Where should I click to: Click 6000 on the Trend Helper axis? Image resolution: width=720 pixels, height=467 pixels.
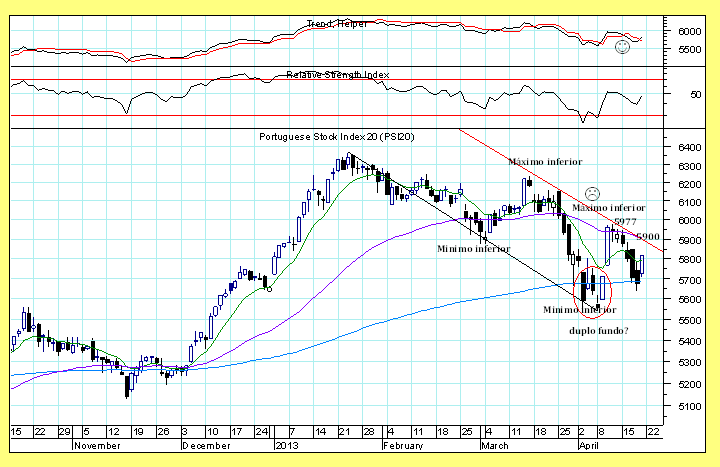pyautogui.click(x=690, y=31)
